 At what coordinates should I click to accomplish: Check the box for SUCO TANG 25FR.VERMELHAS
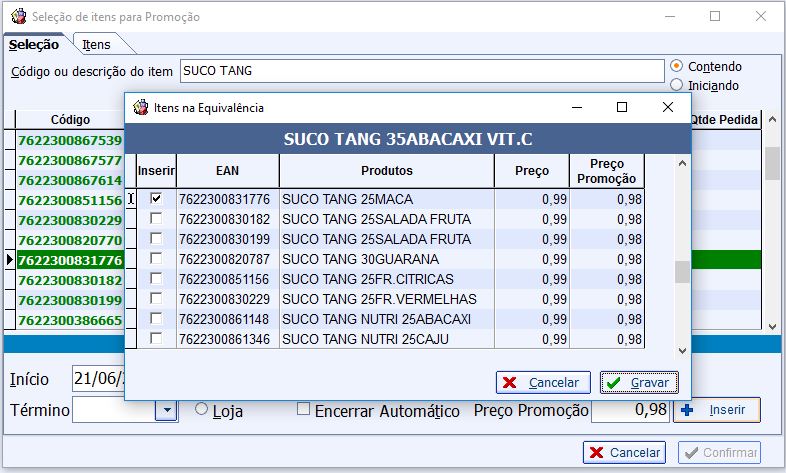click(x=156, y=299)
